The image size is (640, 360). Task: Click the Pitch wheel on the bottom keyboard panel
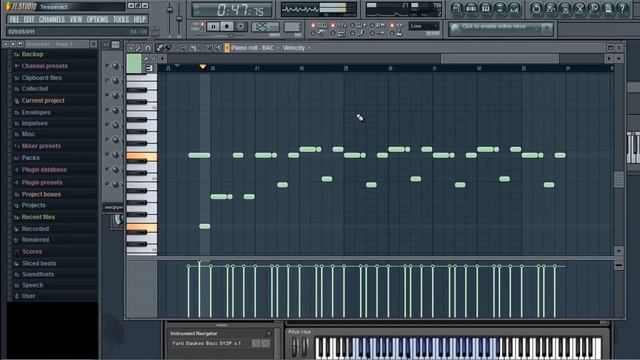click(x=295, y=347)
